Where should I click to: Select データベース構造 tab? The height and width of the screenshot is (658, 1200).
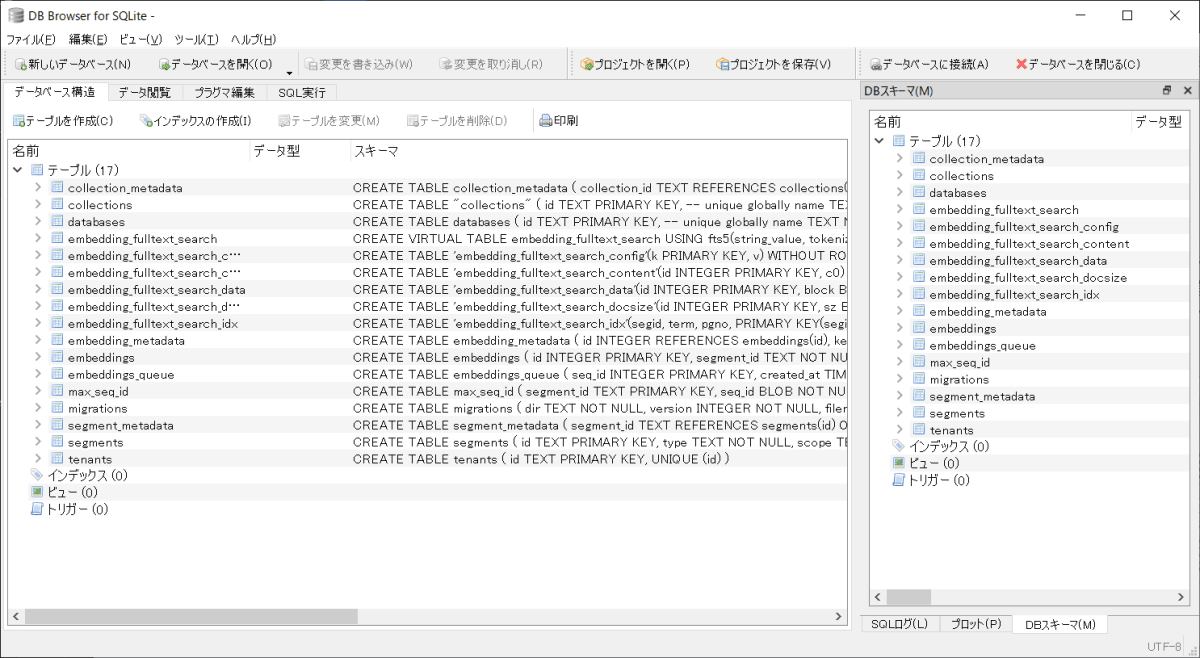(x=54, y=91)
